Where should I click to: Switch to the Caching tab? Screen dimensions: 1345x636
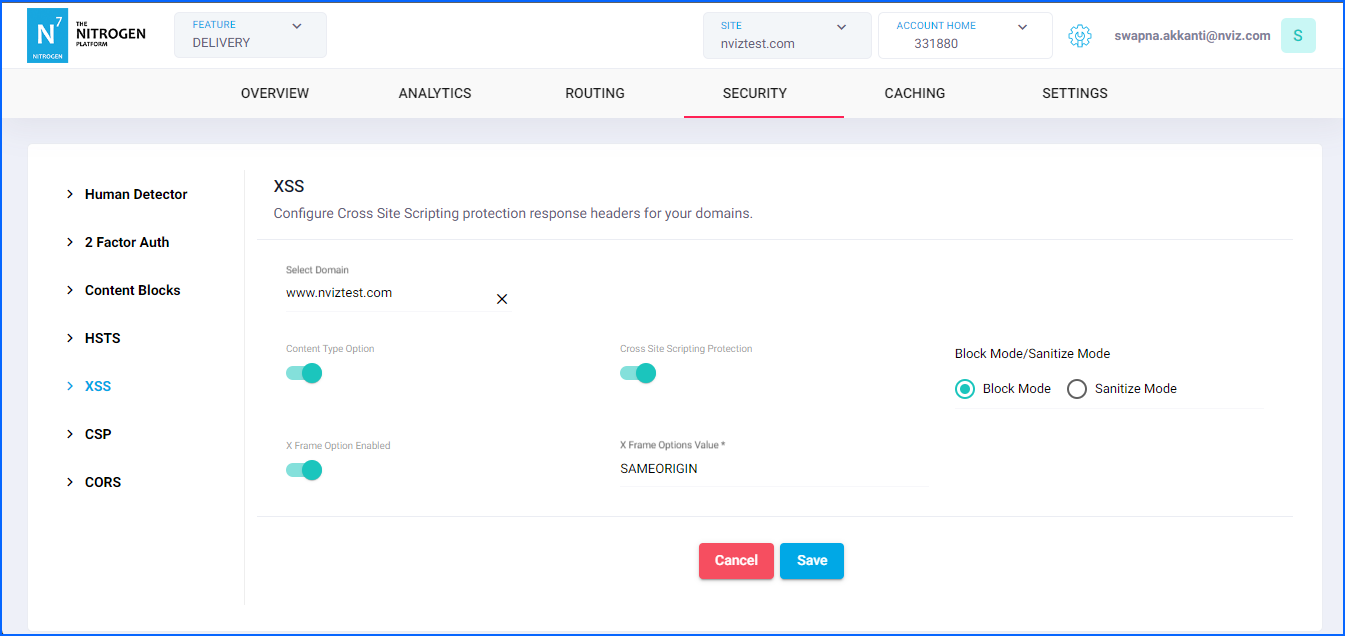914,93
